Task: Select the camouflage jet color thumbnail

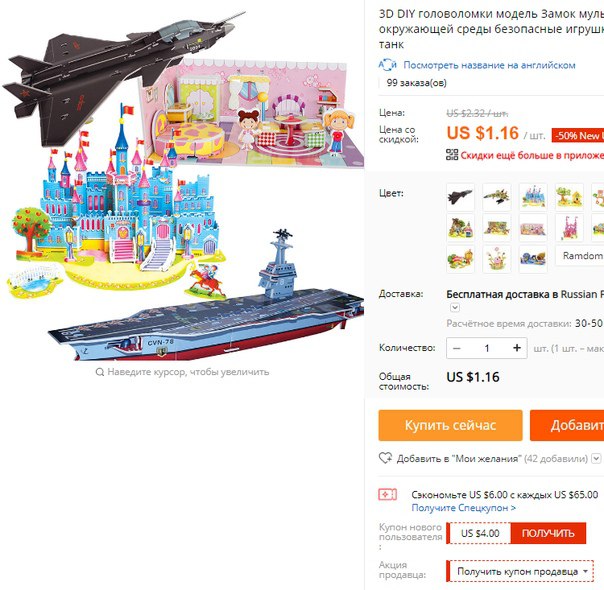Action: coord(497,197)
